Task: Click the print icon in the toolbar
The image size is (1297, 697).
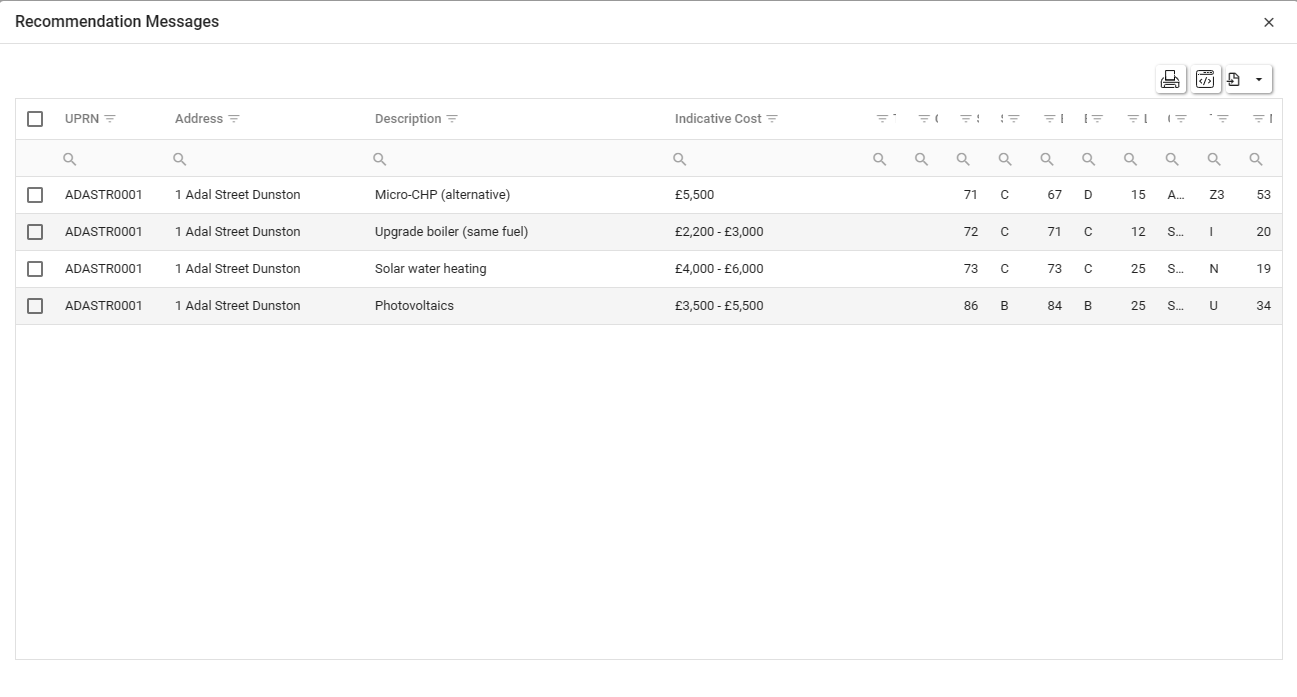Action: click(1170, 80)
